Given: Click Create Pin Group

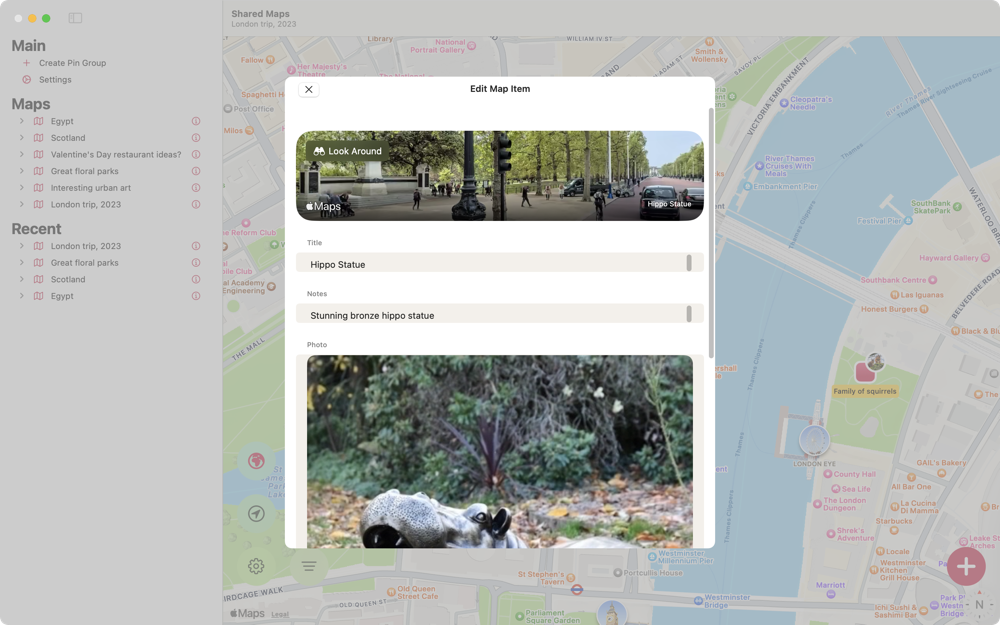Looking at the screenshot, I should click(x=73, y=63).
